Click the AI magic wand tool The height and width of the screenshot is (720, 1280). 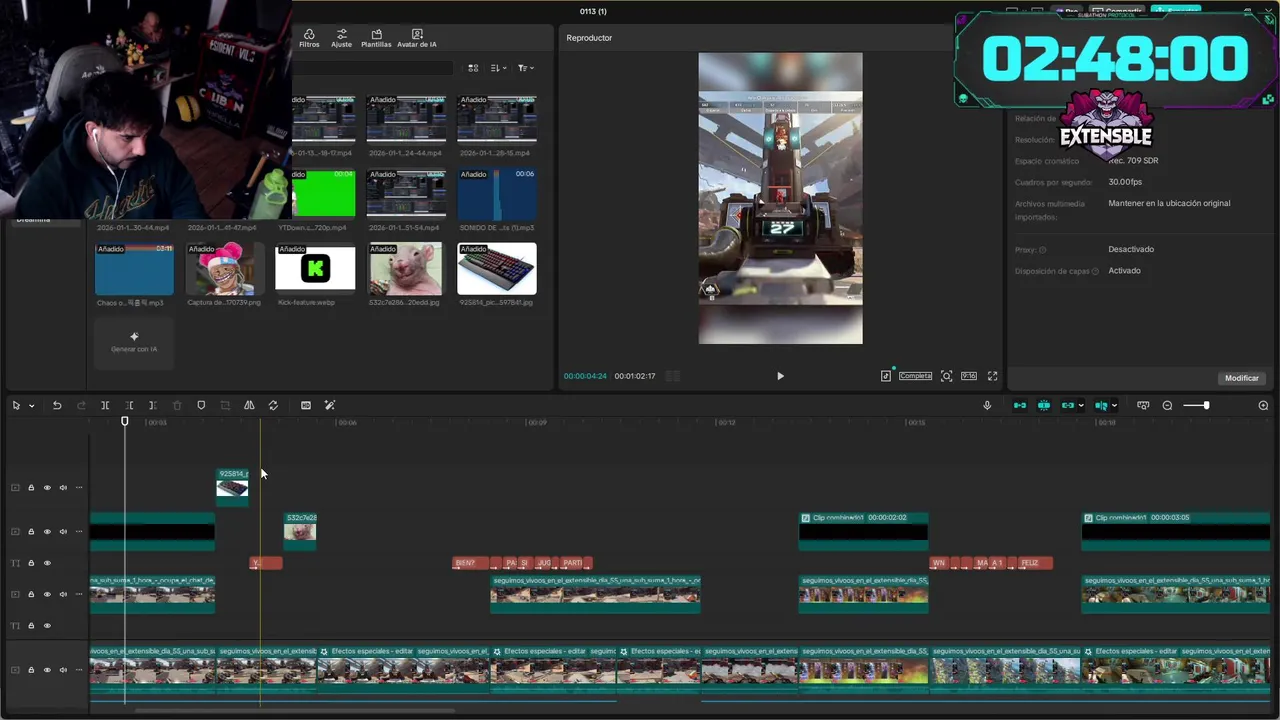(x=330, y=405)
